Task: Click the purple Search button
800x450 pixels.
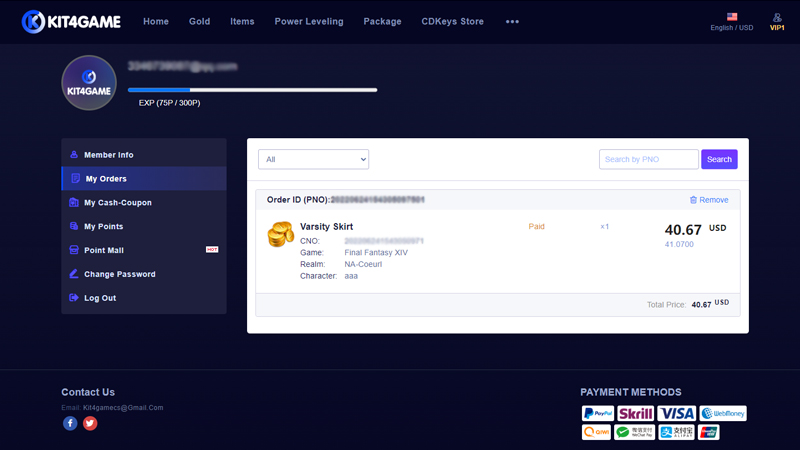Action: (x=719, y=159)
